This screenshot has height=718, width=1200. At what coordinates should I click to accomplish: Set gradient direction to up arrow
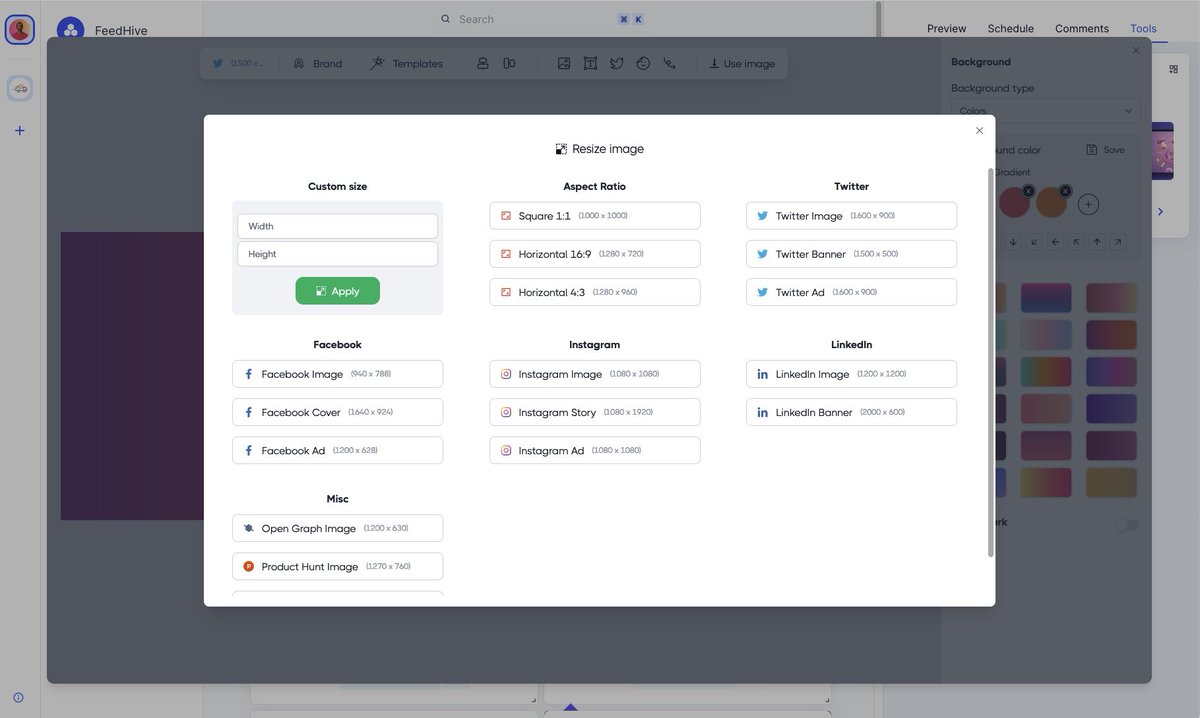point(1097,242)
